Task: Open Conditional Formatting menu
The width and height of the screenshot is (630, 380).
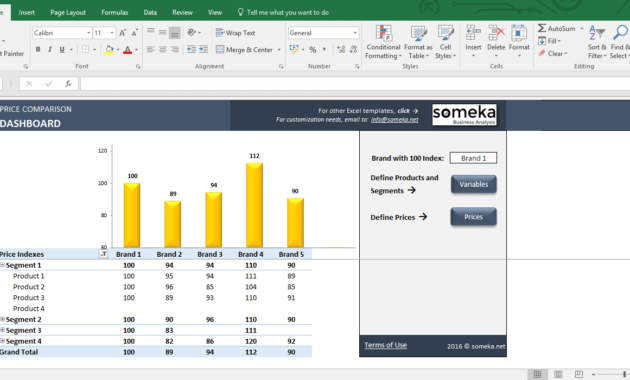Action: [383, 42]
